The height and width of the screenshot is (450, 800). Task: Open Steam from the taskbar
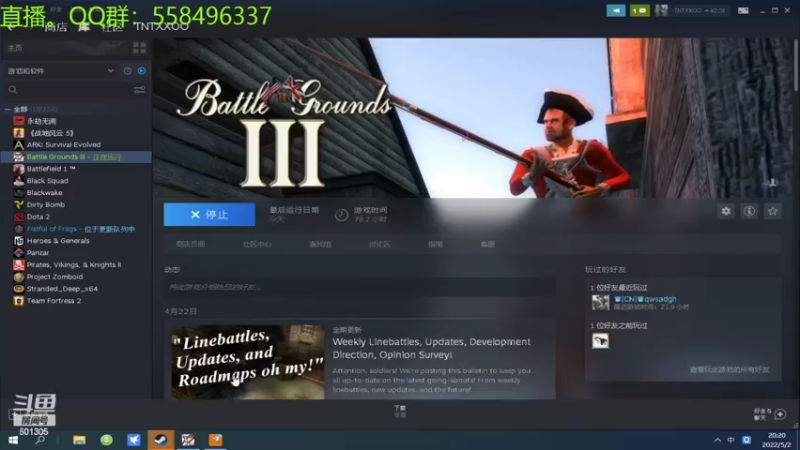[161, 440]
